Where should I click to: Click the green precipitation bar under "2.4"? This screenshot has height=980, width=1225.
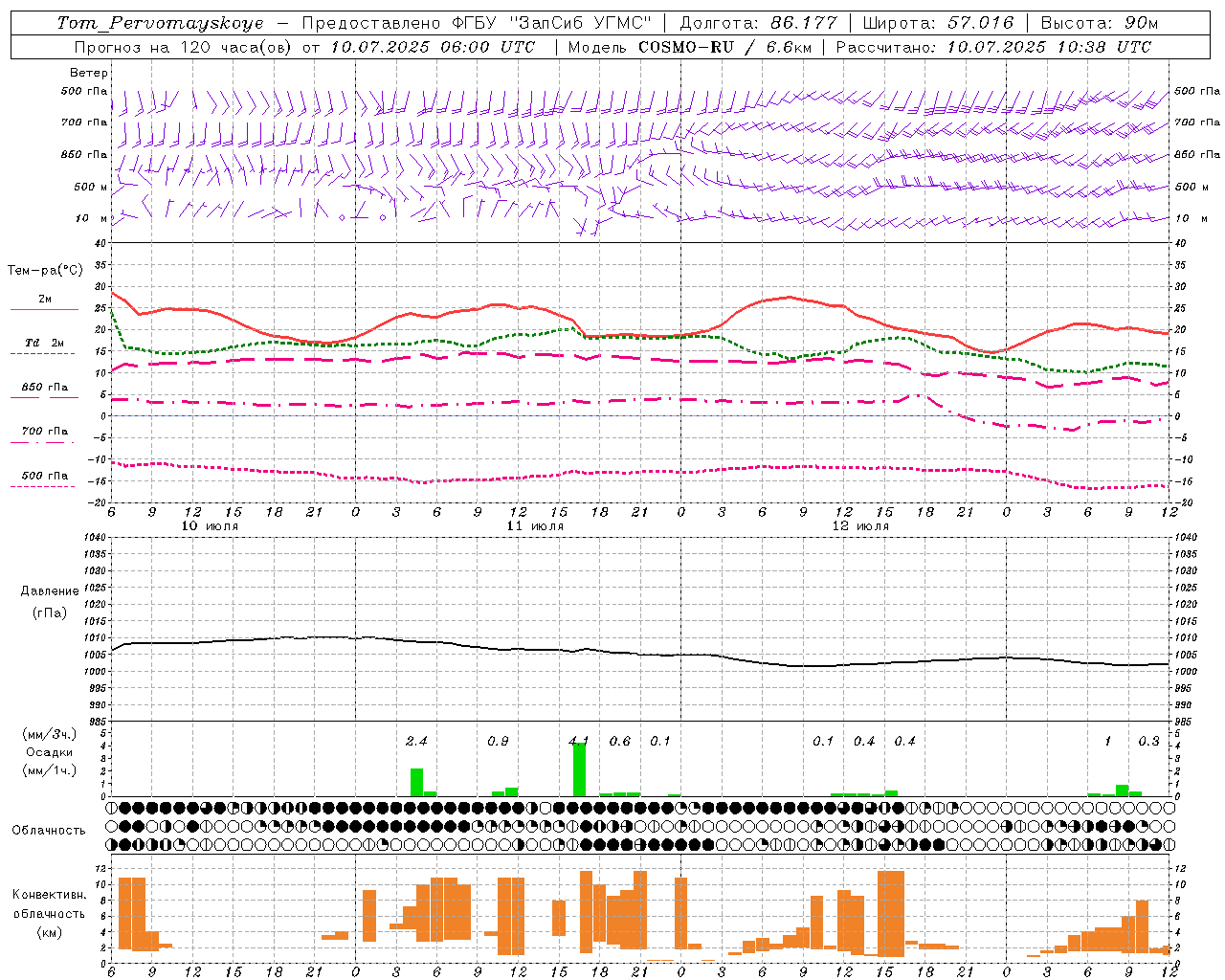[416, 782]
